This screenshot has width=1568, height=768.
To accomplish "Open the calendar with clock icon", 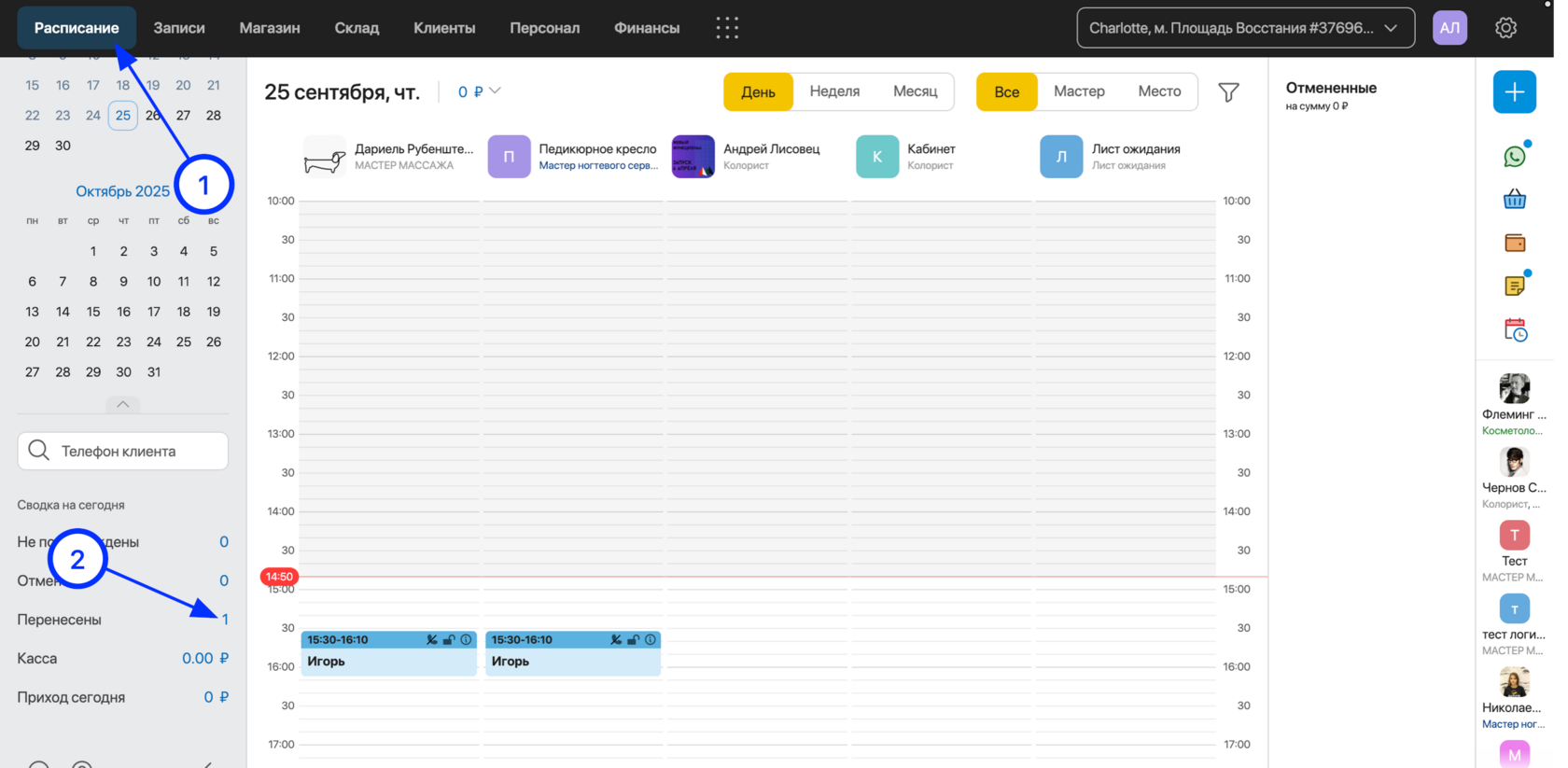I will pyautogui.click(x=1515, y=329).
